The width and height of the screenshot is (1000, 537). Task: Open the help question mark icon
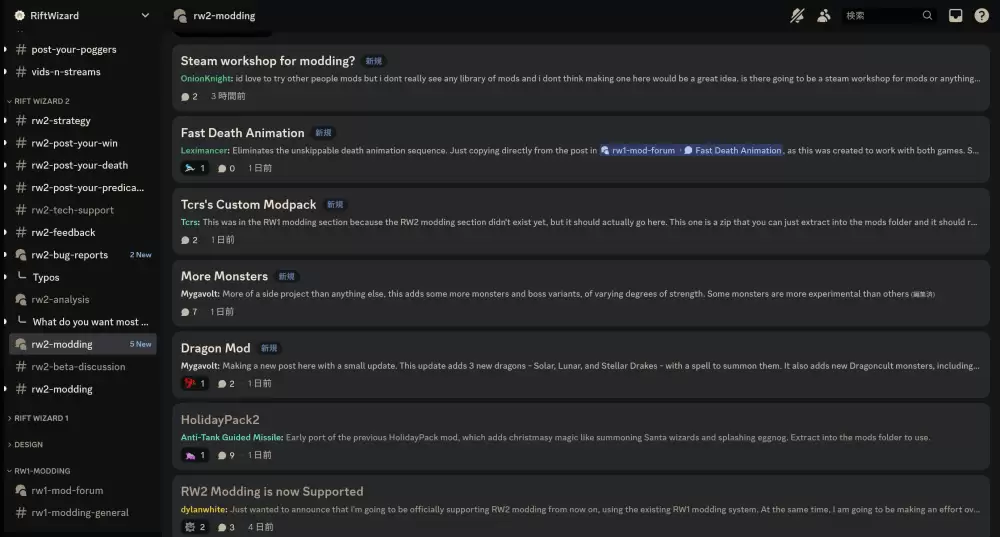click(x=982, y=16)
